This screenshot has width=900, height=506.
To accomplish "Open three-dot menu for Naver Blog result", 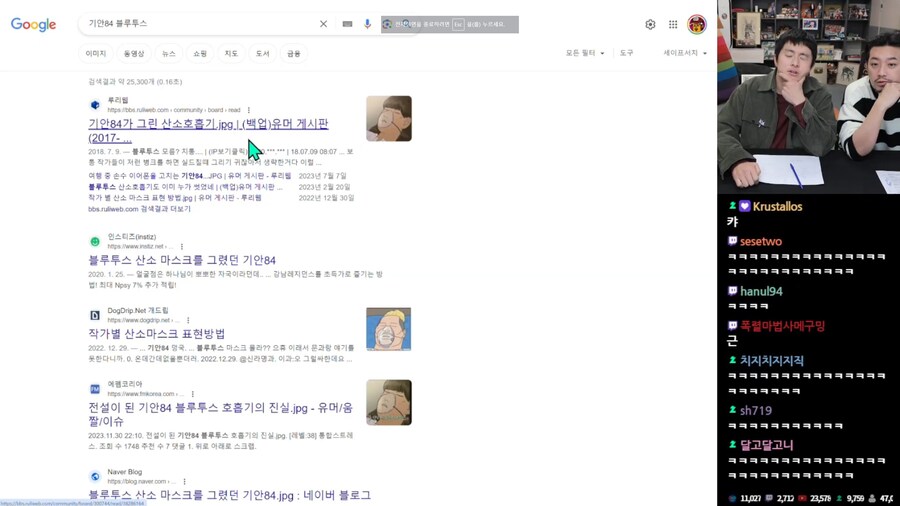I will tap(184, 482).
